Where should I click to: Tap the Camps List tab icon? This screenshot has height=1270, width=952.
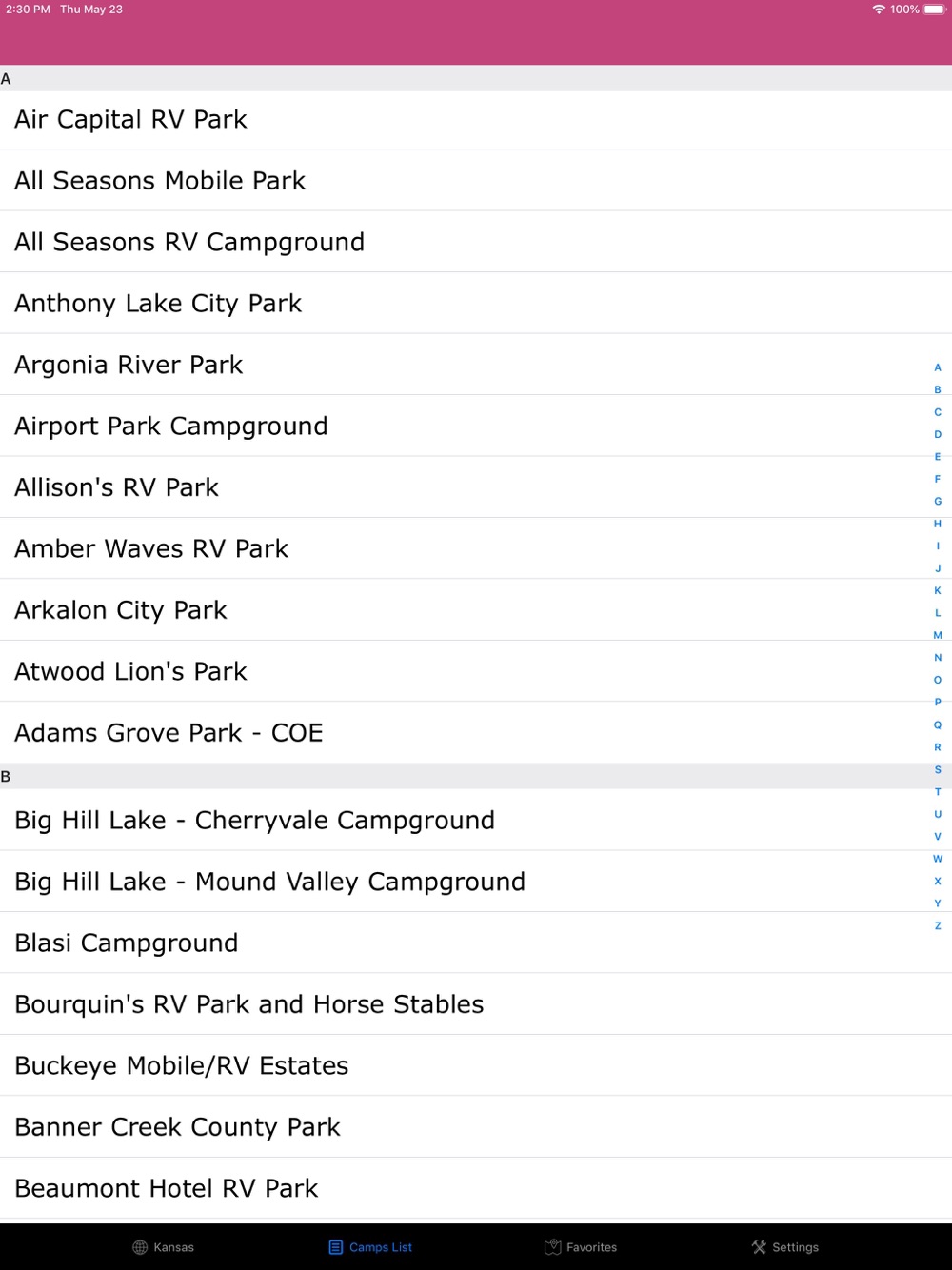(335, 1247)
